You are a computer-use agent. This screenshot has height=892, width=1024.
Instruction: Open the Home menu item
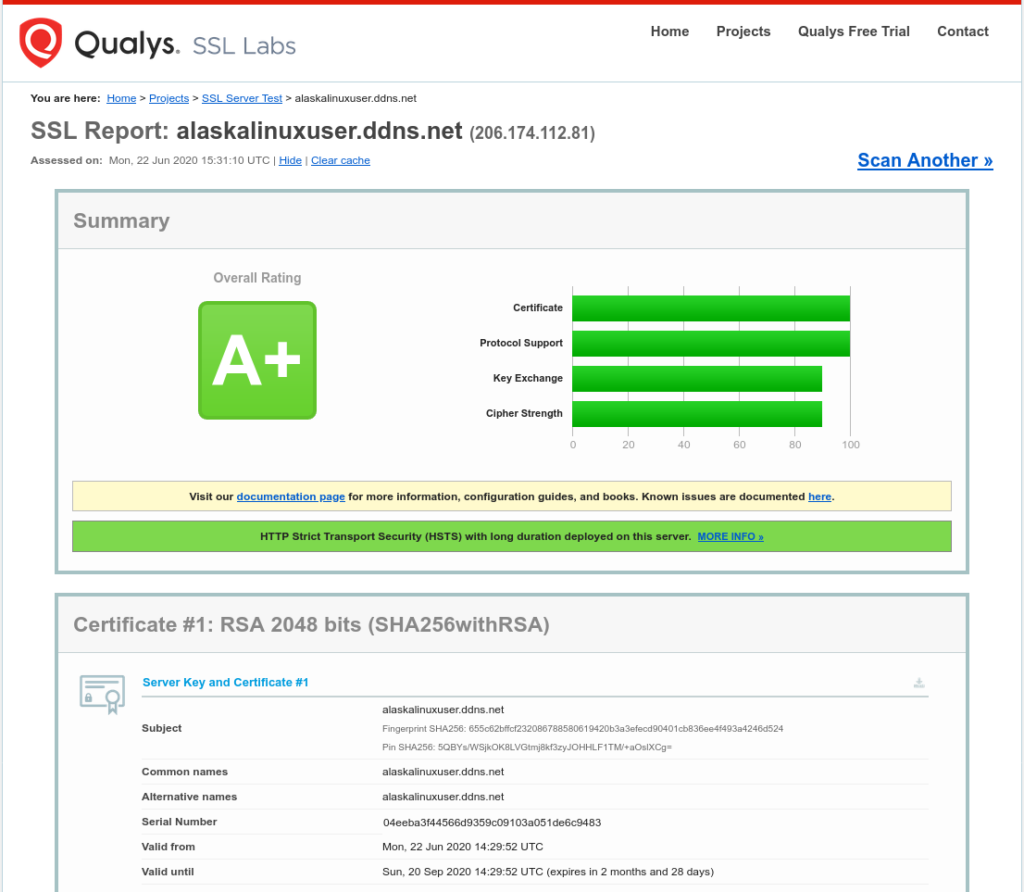[x=669, y=31]
